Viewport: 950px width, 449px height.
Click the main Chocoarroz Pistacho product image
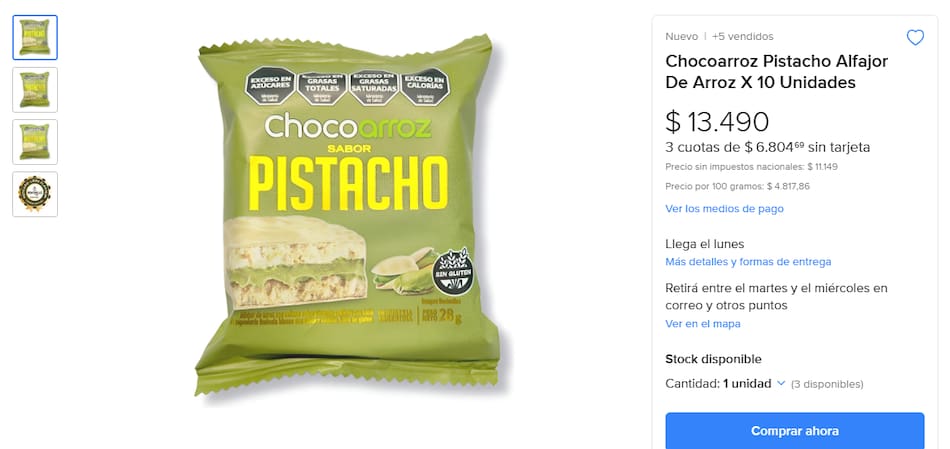[350, 215]
